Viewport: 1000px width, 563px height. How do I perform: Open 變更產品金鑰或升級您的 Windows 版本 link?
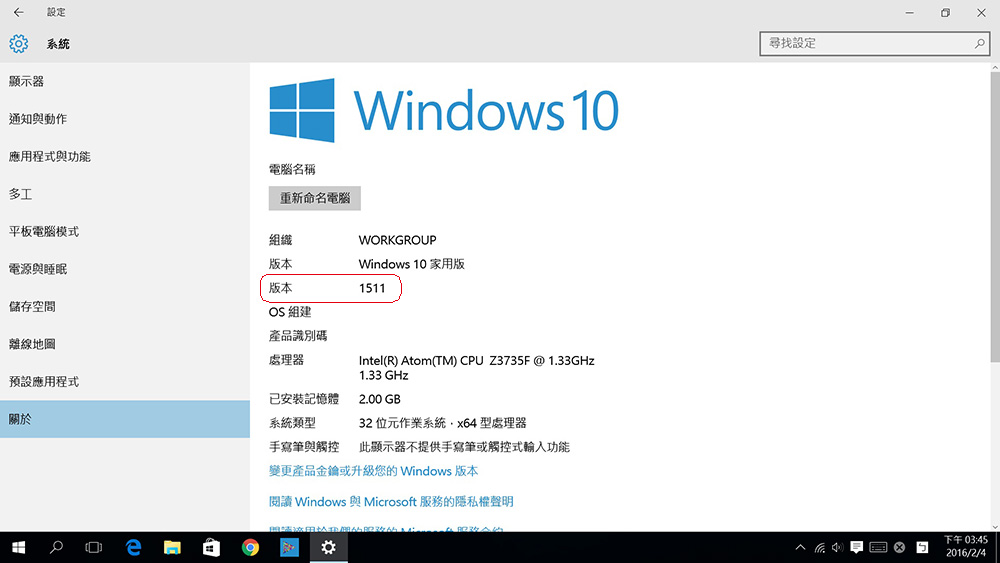[x=373, y=471]
